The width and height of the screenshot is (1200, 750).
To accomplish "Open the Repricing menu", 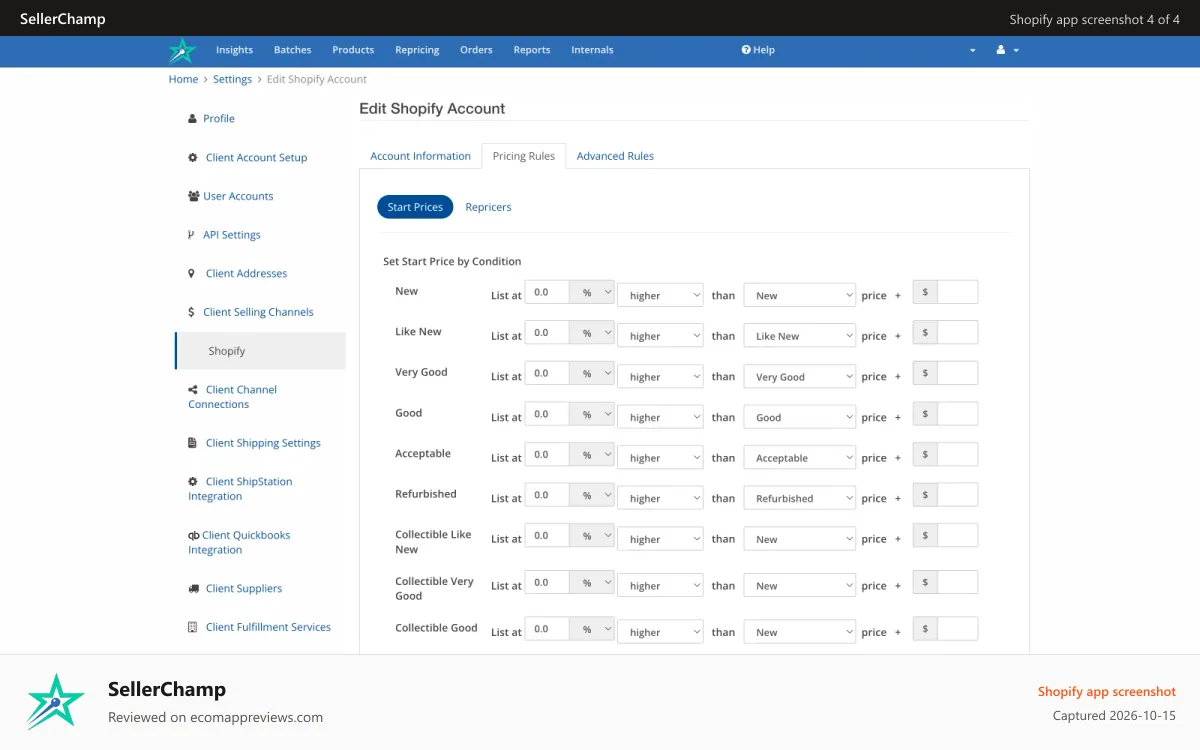I will click(417, 50).
